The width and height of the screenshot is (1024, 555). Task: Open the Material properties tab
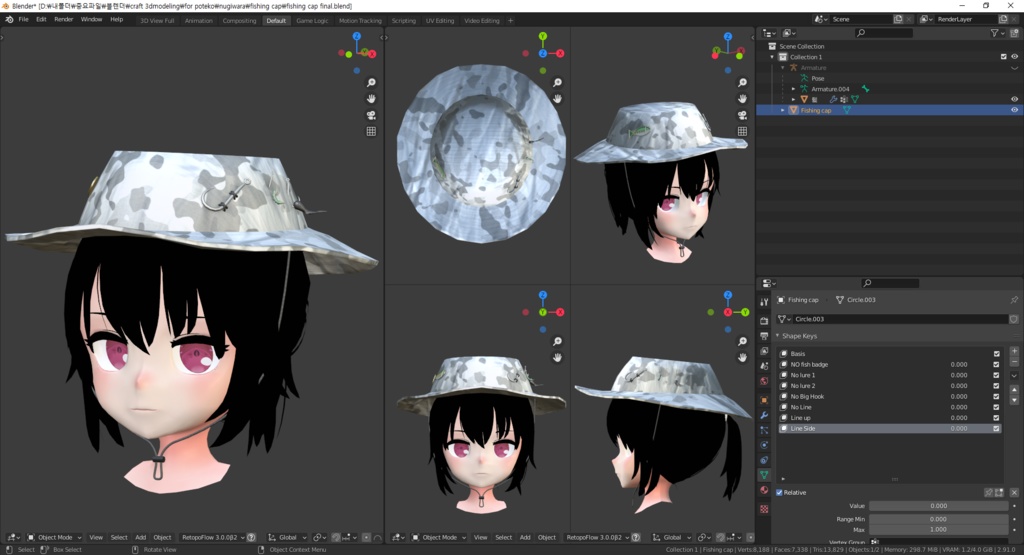click(x=764, y=490)
